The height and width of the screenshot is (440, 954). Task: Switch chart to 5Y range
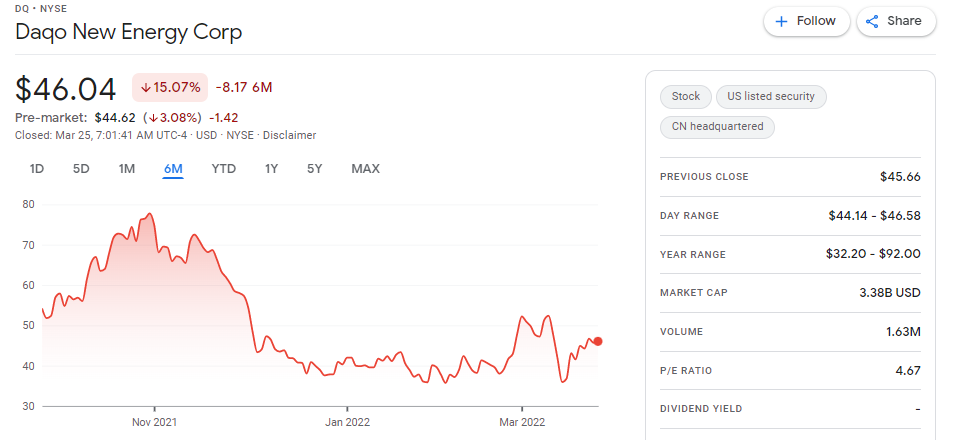click(315, 169)
